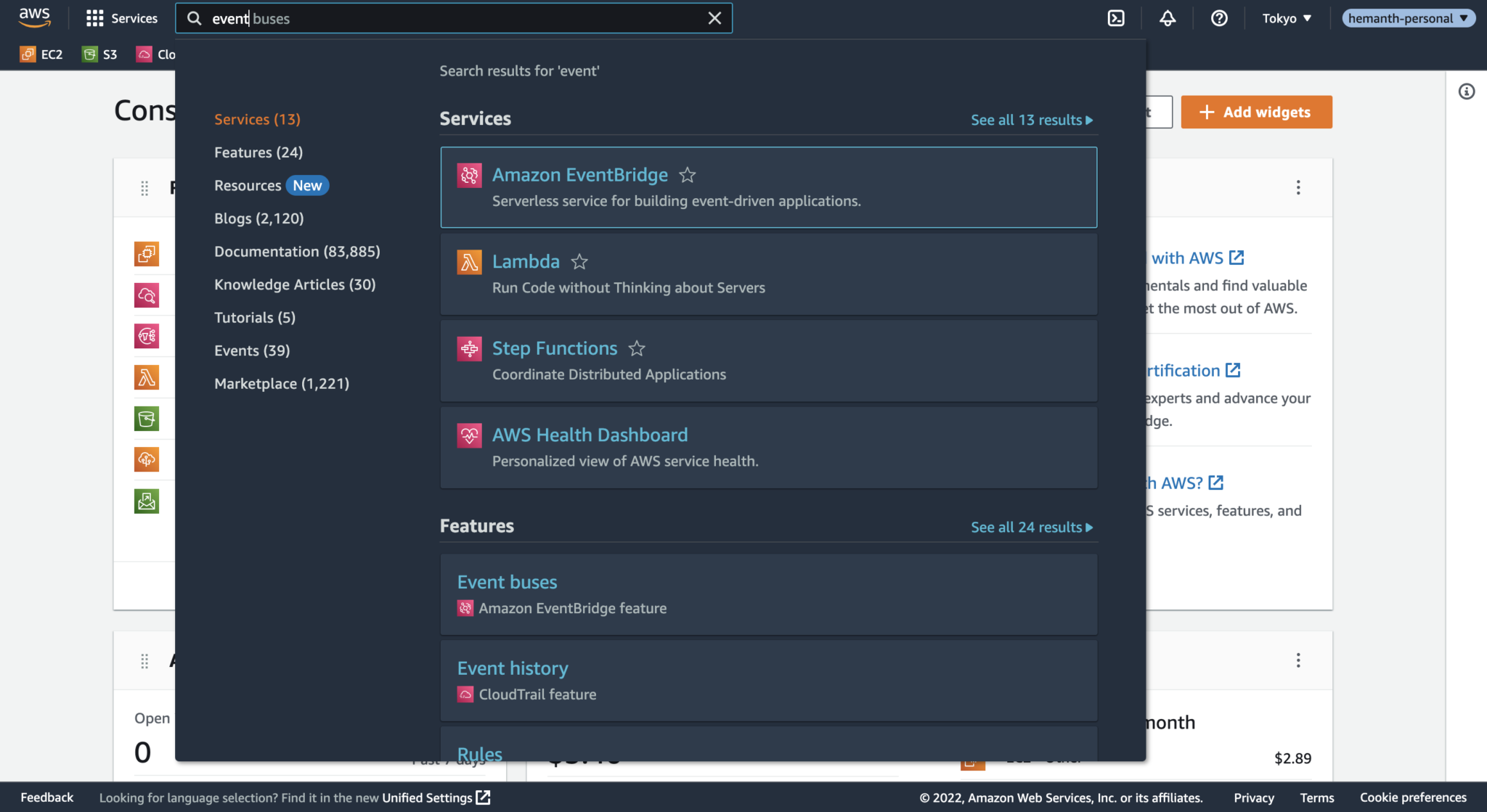Favorite Step Functions using its star
The width and height of the screenshot is (1487, 812).
[637, 349]
